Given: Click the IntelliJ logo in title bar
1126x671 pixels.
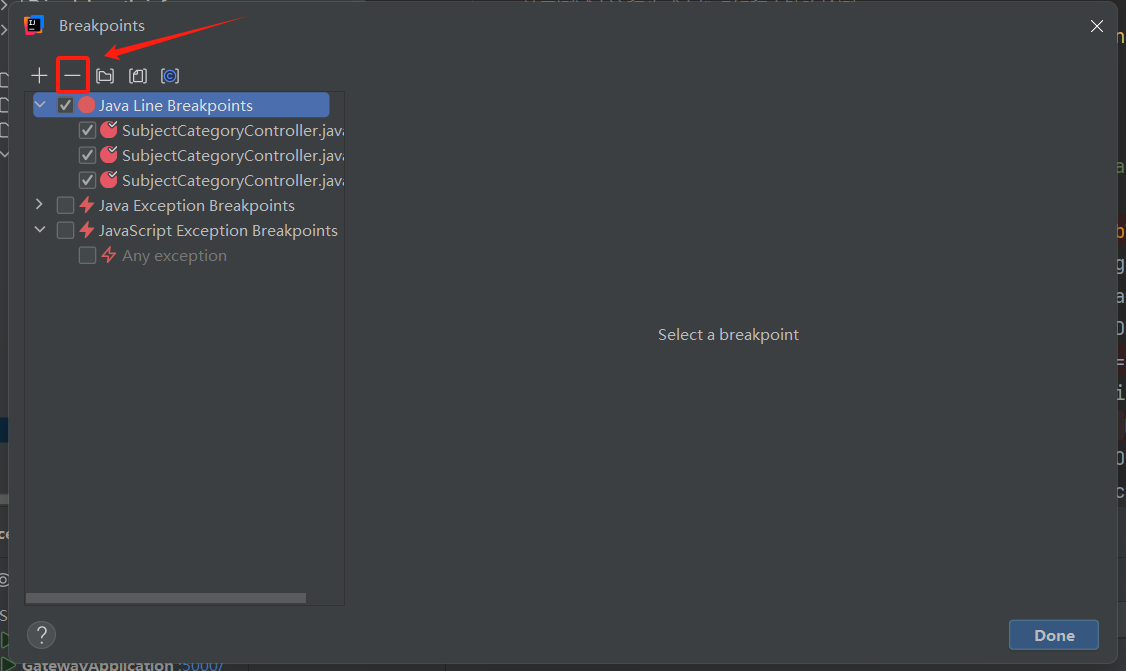Looking at the screenshot, I should point(34,25).
